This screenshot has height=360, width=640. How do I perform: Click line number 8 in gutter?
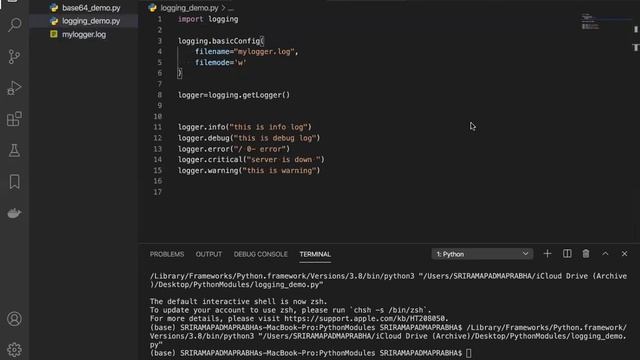pyautogui.click(x=160, y=95)
